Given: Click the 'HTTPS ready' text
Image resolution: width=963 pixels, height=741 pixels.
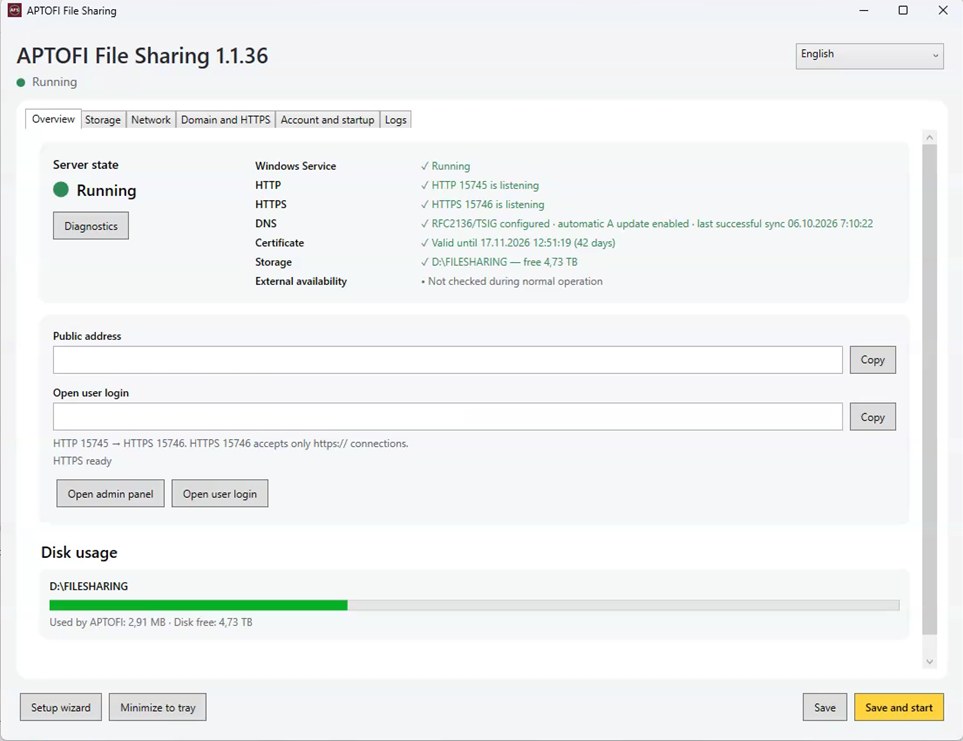Looking at the screenshot, I should 82,461.
